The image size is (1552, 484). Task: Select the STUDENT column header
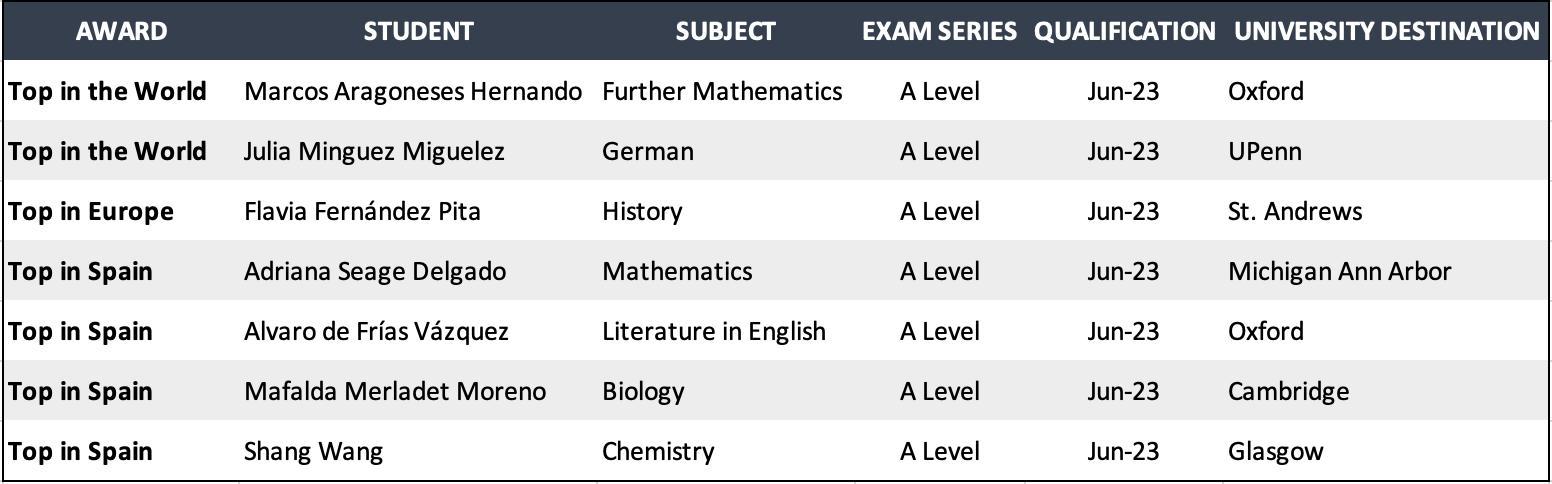pyautogui.click(x=418, y=31)
